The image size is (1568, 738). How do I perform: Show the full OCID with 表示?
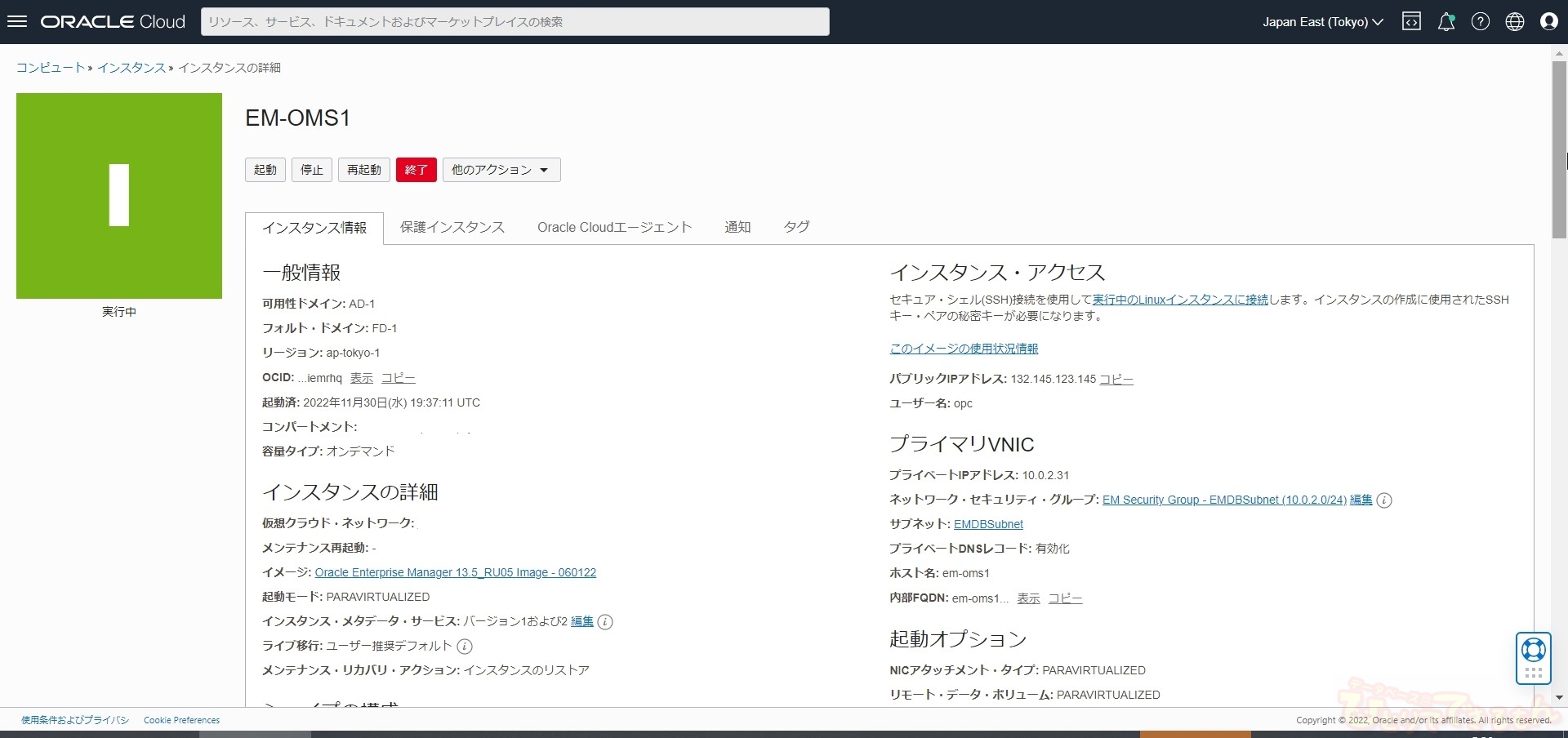point(362,378)
